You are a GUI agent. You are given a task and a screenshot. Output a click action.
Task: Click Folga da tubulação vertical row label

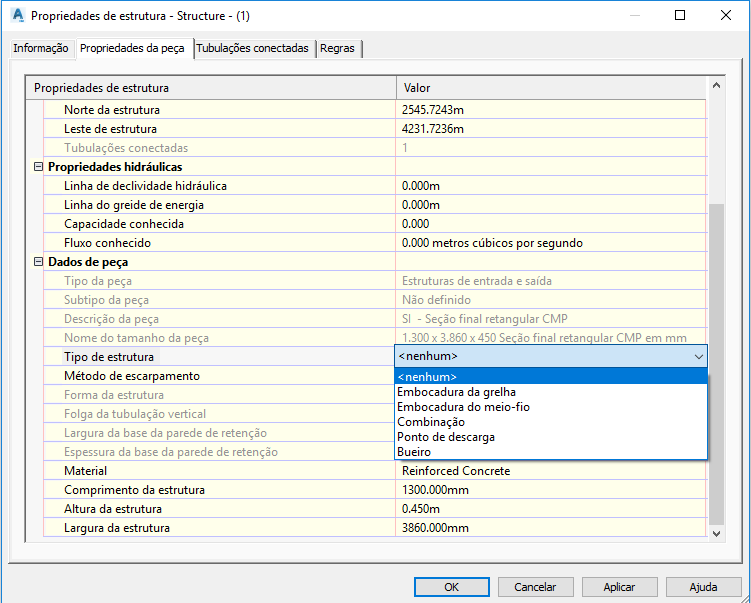pyautogui.click(x=135, y=414)
